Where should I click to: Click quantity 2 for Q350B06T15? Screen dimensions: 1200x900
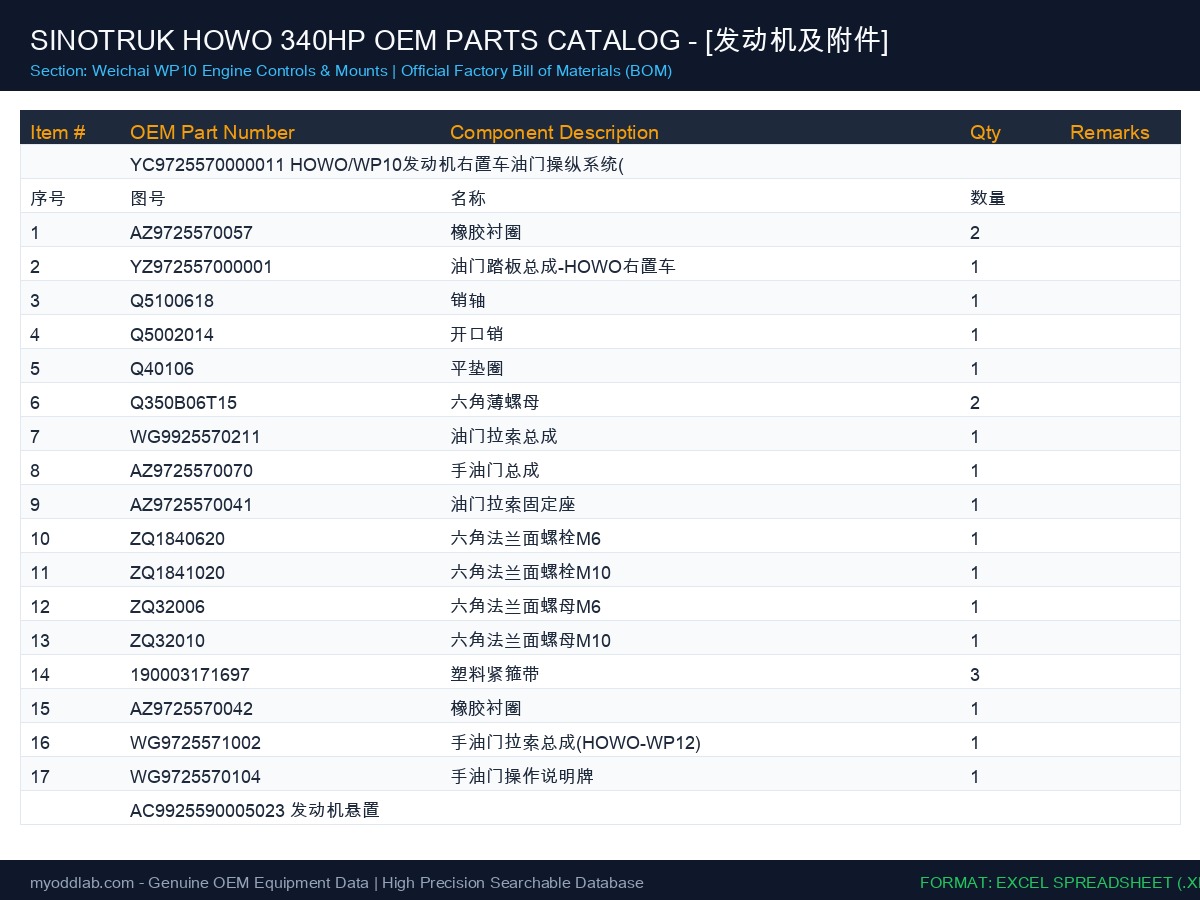(975, 403)
